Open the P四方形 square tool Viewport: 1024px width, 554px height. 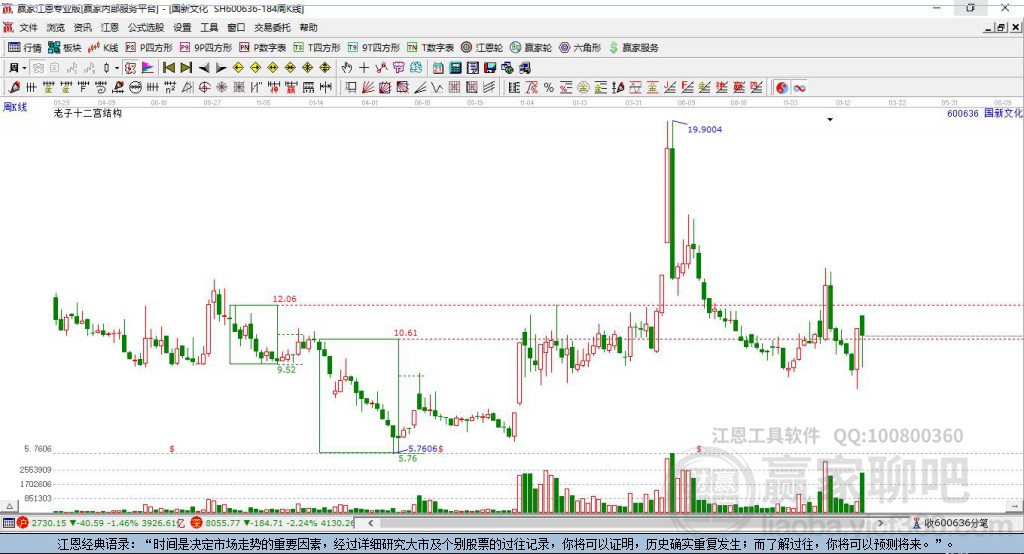[x=149, y=48]
